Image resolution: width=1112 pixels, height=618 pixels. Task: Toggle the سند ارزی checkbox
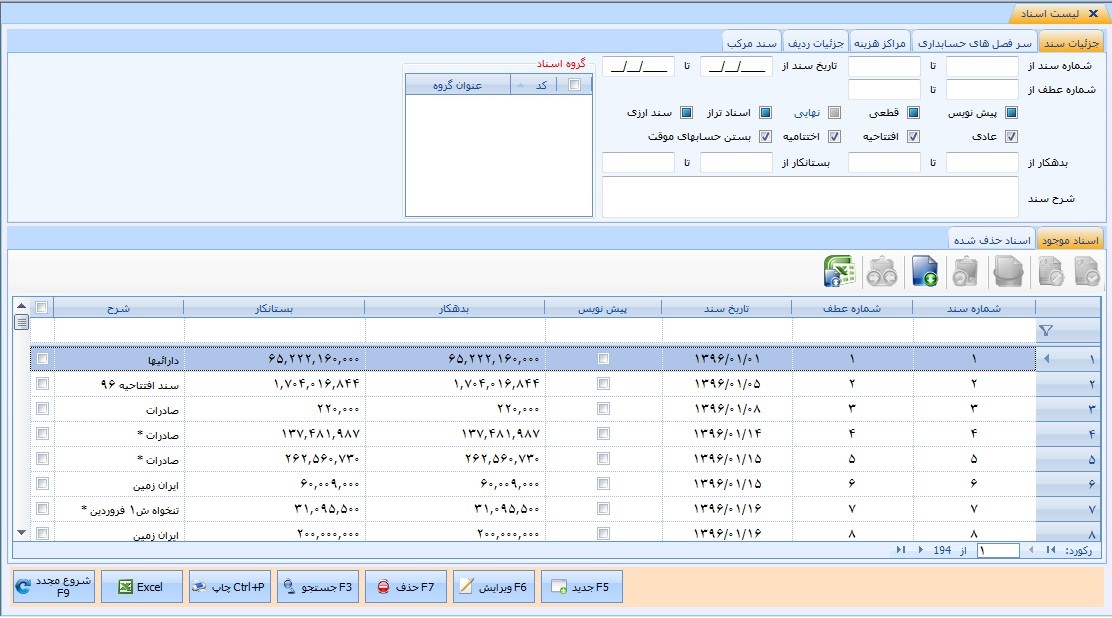pyautogui.click(x=686, y=113)
